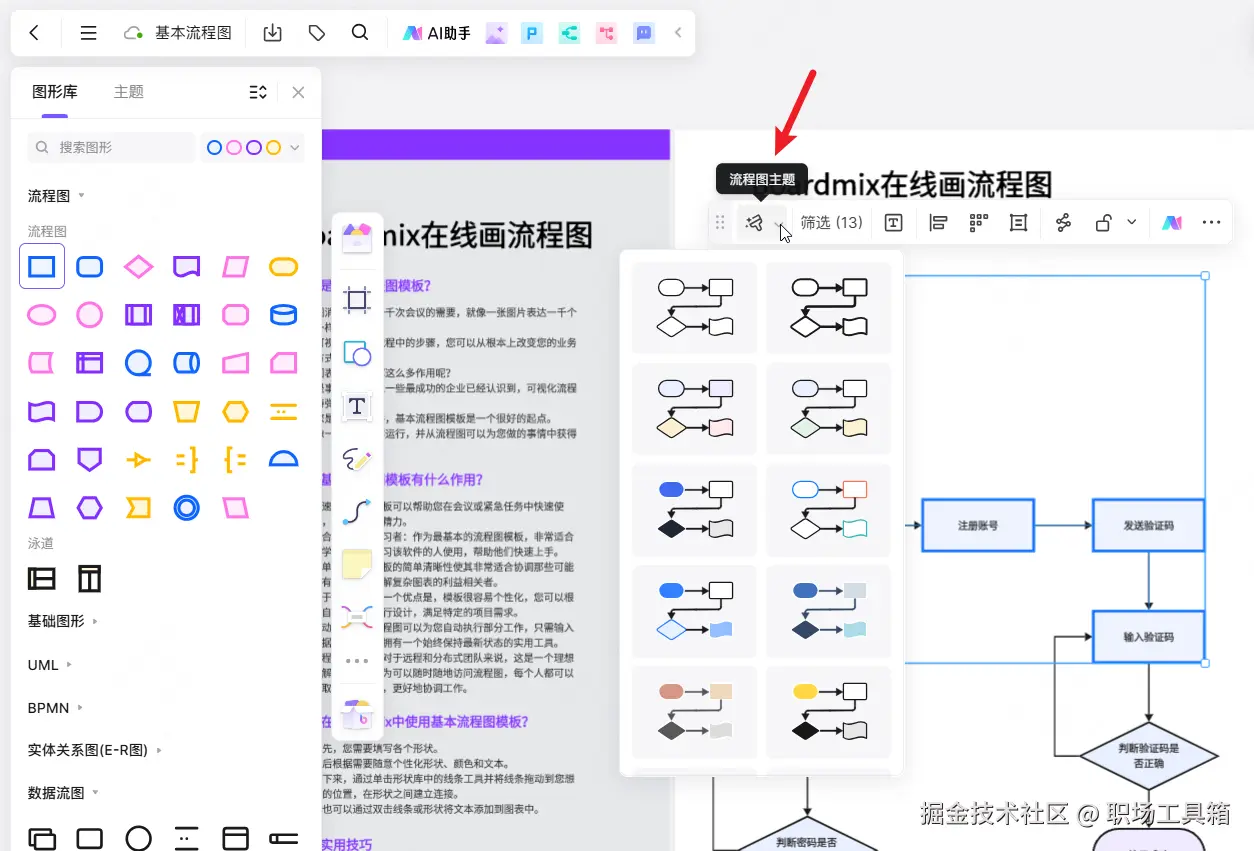The height and width of the screenshot is (851, 1254).
Task: Open the lock options dropdown arrow
Action: 1132,222
